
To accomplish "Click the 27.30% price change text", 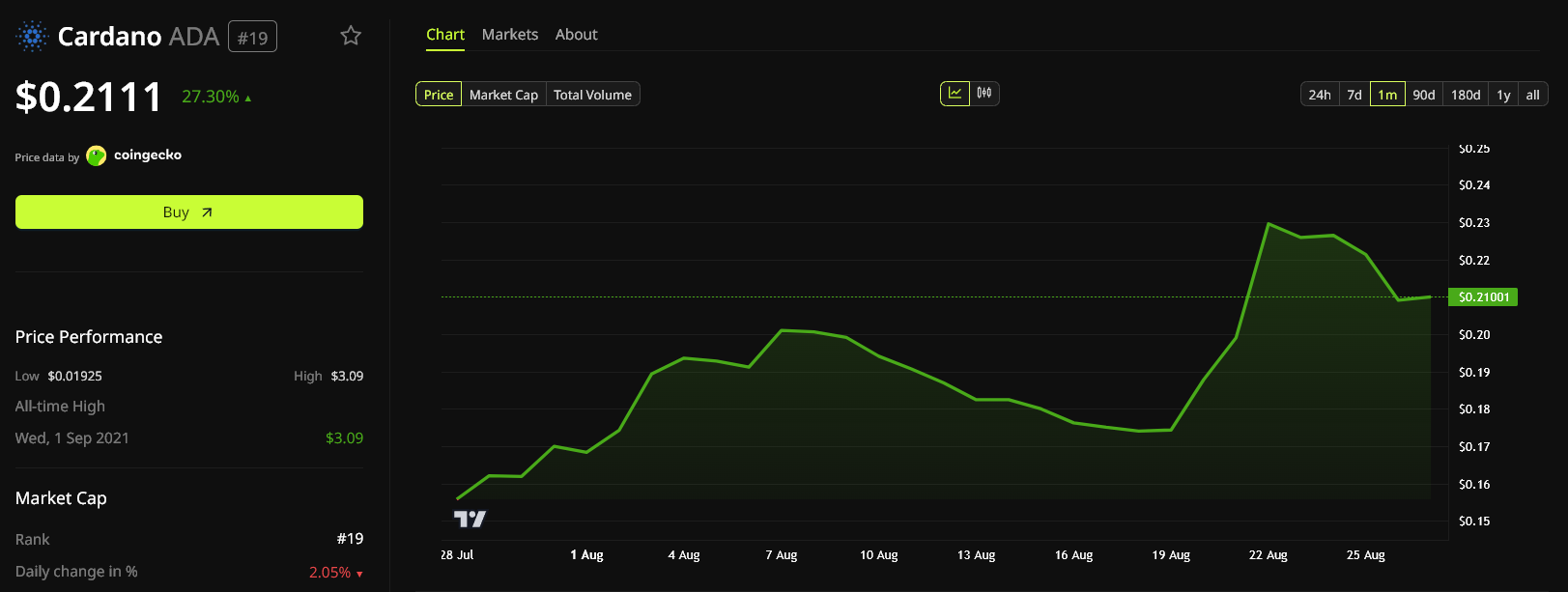I will pos(211,97).
